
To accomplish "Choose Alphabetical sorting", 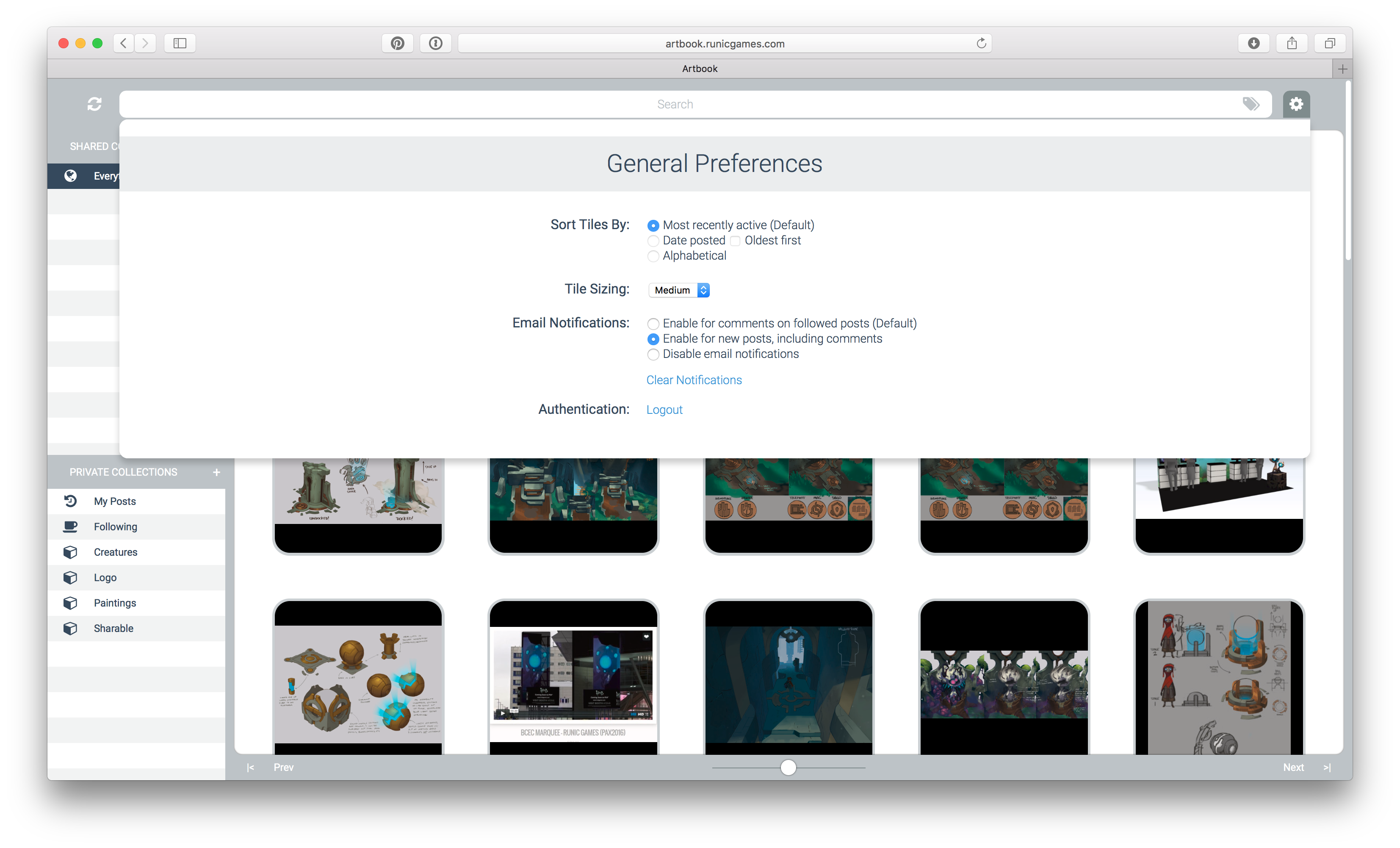I will click(x=653, y=256).
